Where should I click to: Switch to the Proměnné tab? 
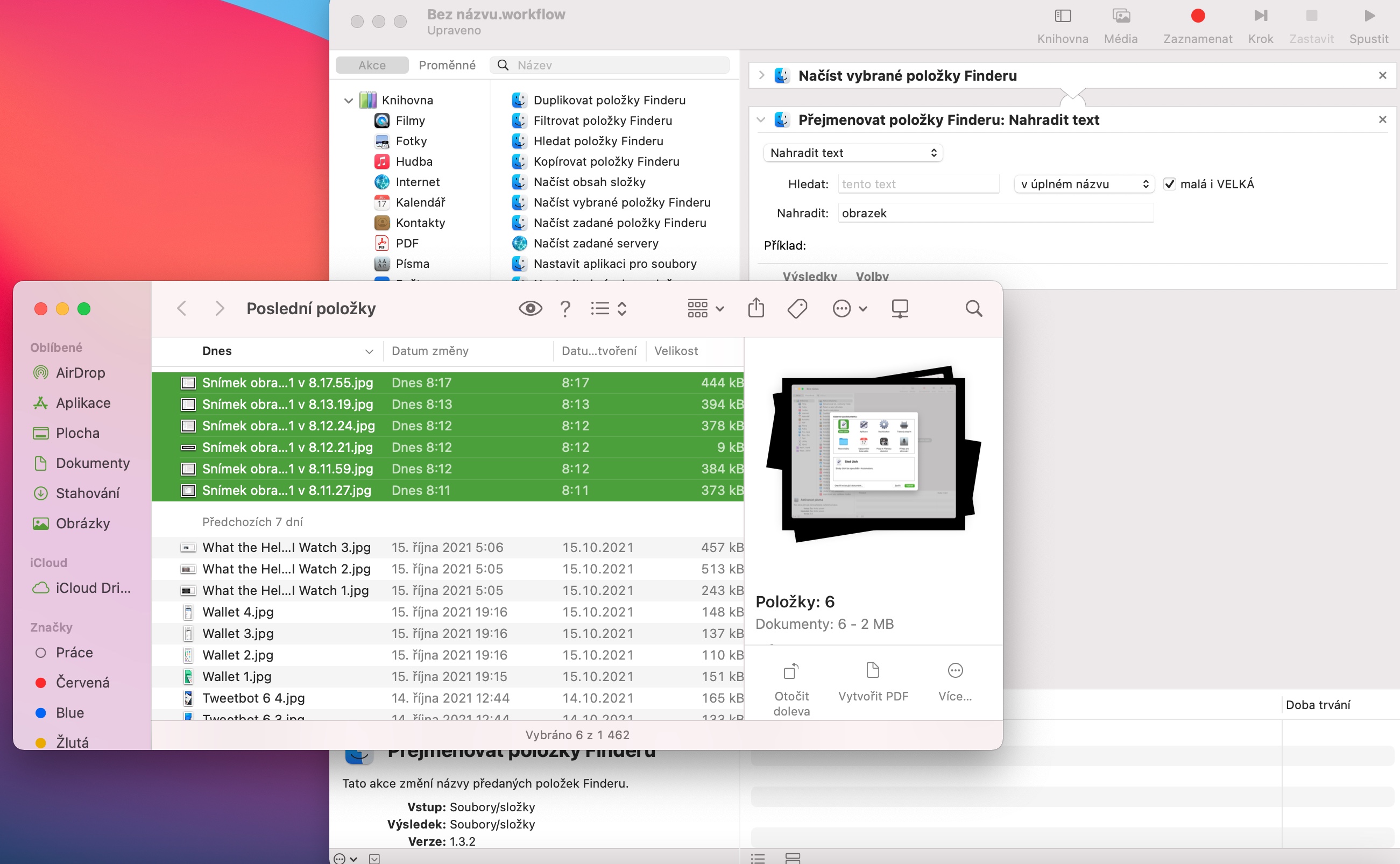point(447,65)
